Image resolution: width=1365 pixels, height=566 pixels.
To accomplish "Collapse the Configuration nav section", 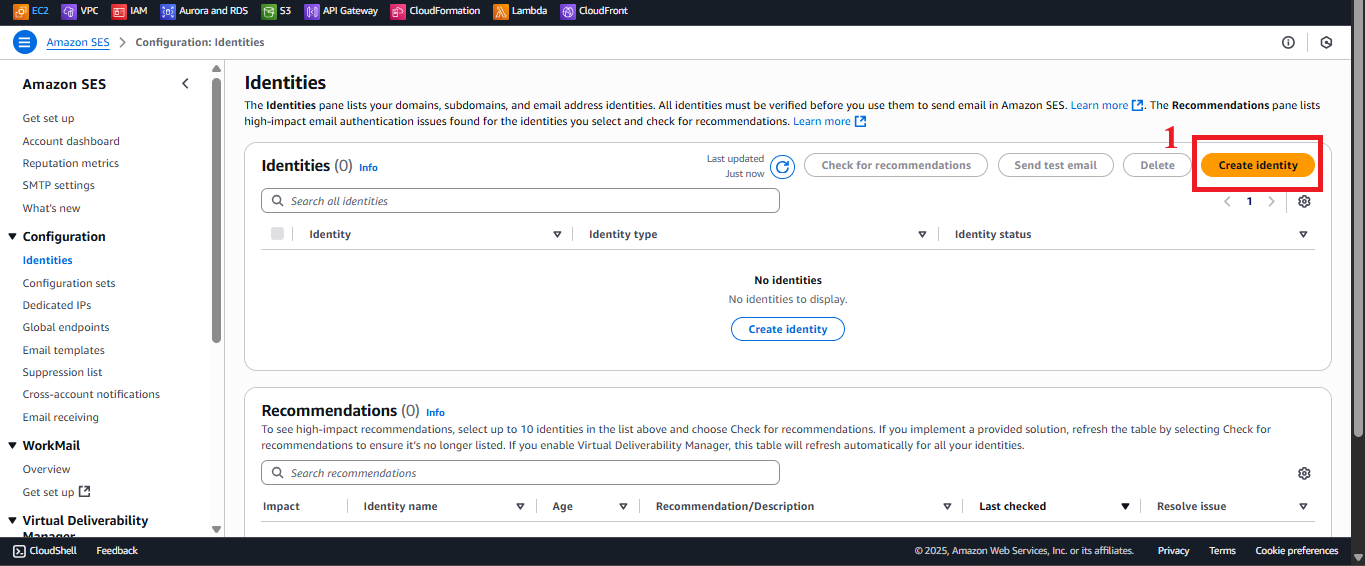I will tap(12, 237).
